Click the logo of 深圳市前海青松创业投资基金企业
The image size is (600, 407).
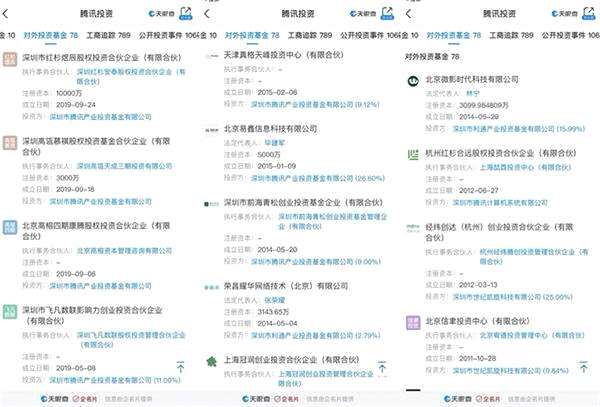pos(212,204)
